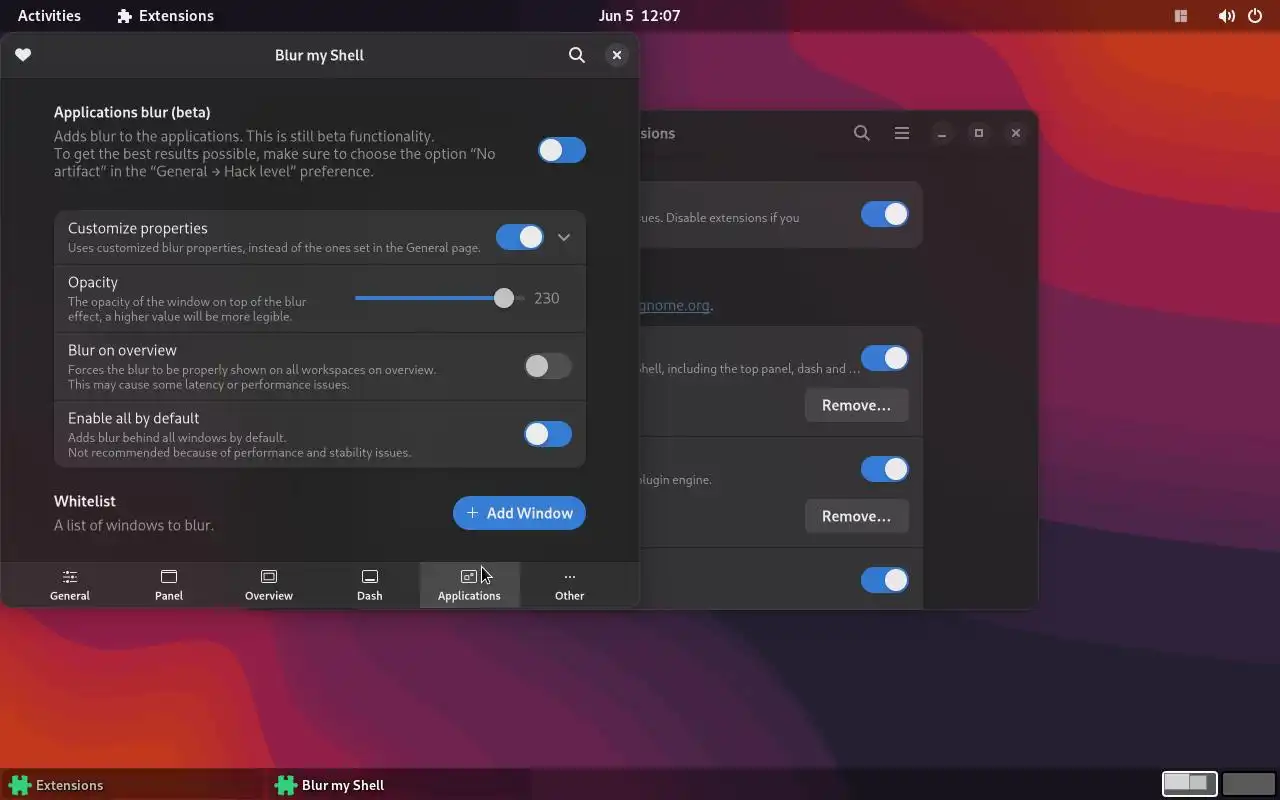Click the heart donate icon in Blur my Shell
The width and height of the screenshot is (1280, 800).
(23, 55)
